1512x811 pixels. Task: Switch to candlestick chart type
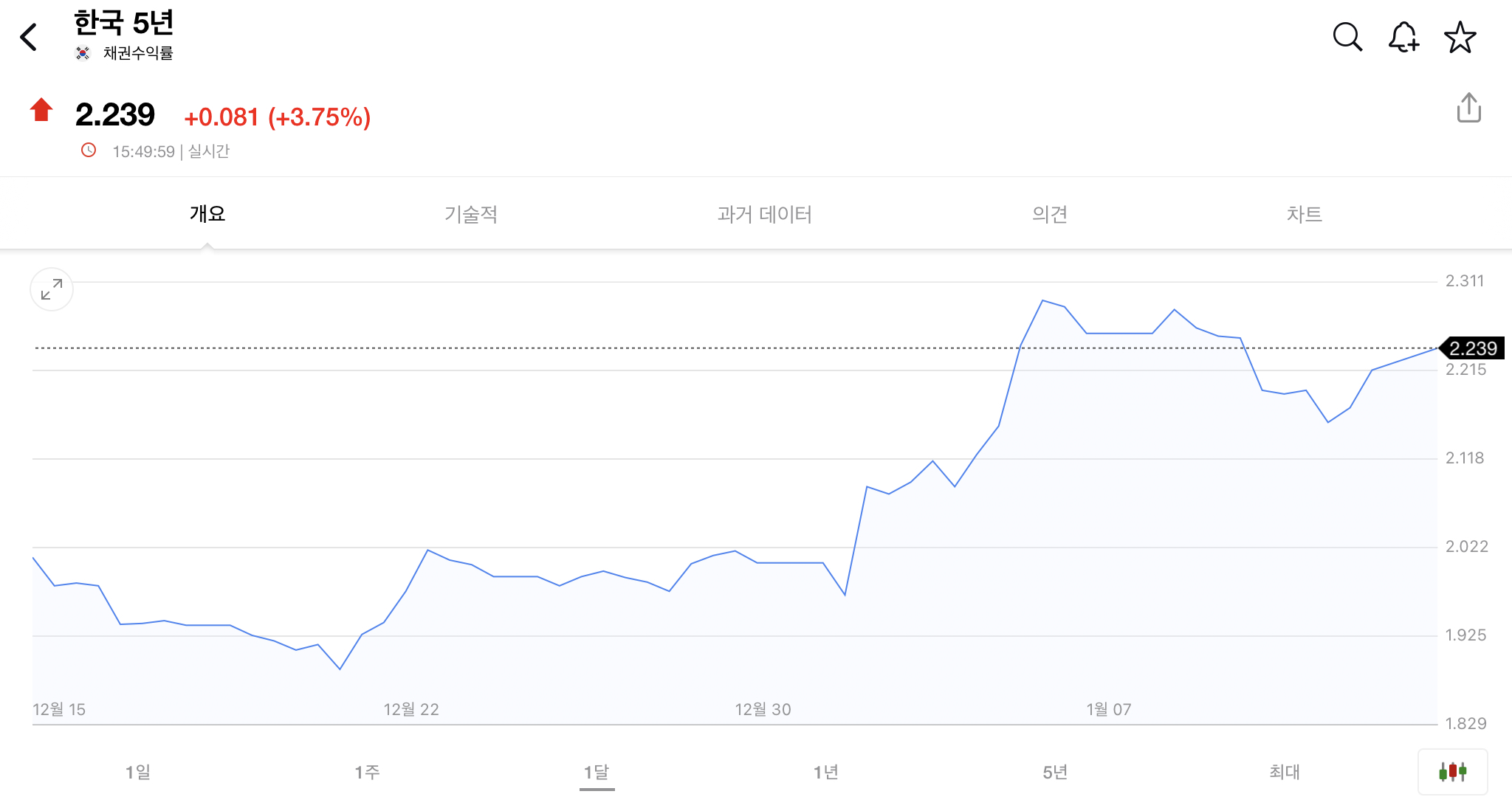(1452, 772)
